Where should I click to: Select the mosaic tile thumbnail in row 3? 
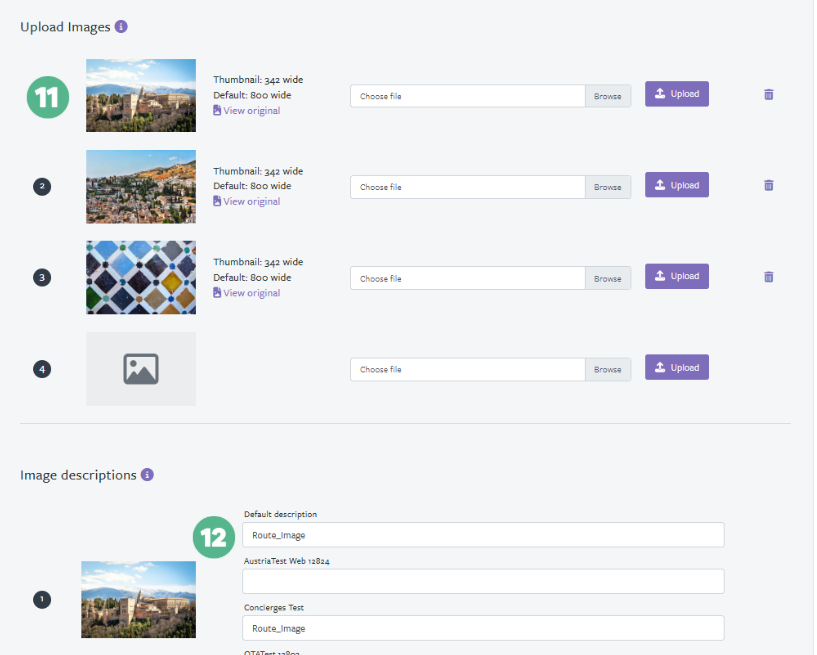[x=141, y=277]
